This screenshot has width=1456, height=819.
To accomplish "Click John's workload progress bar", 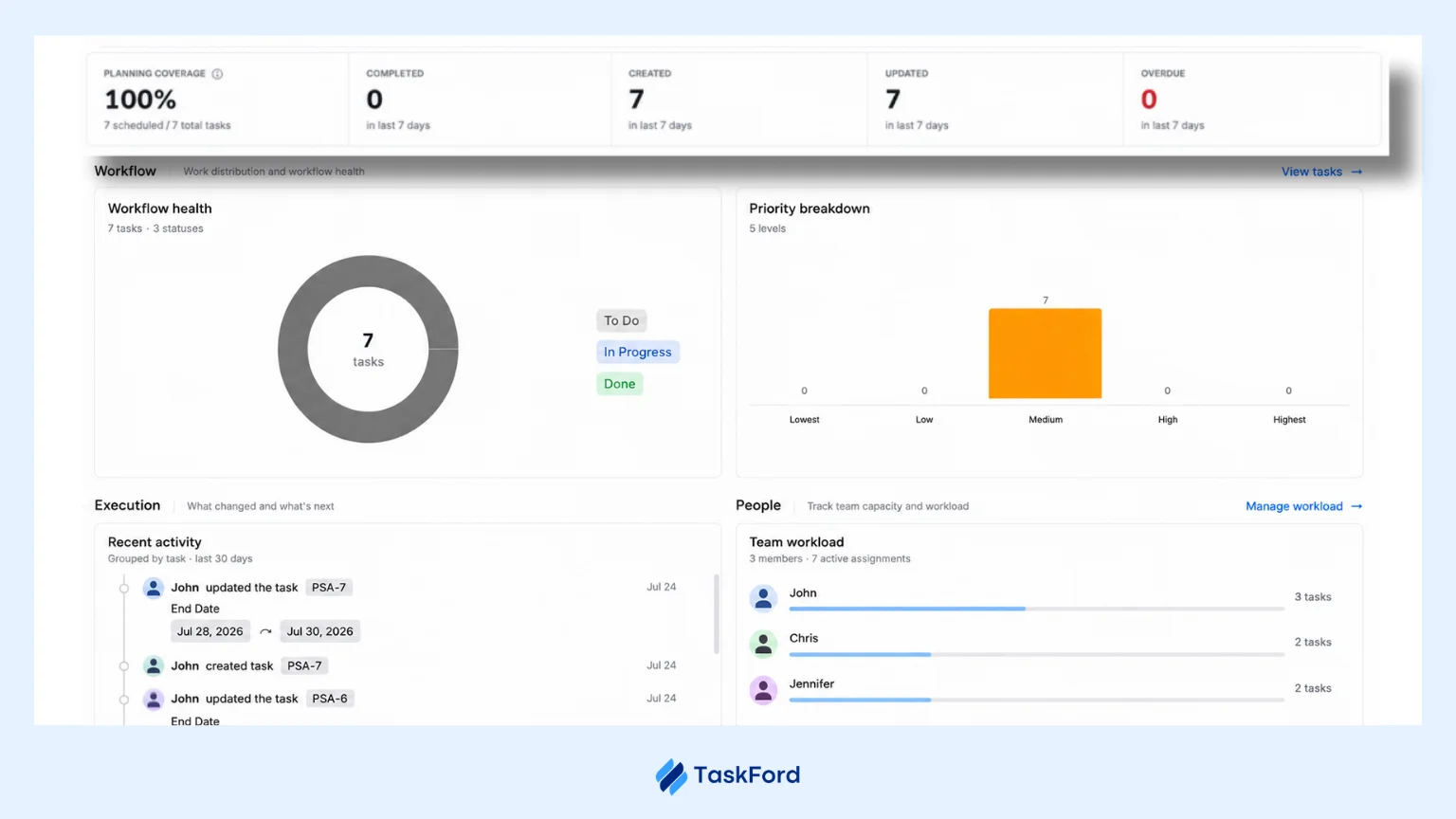I will [1037, 609].
